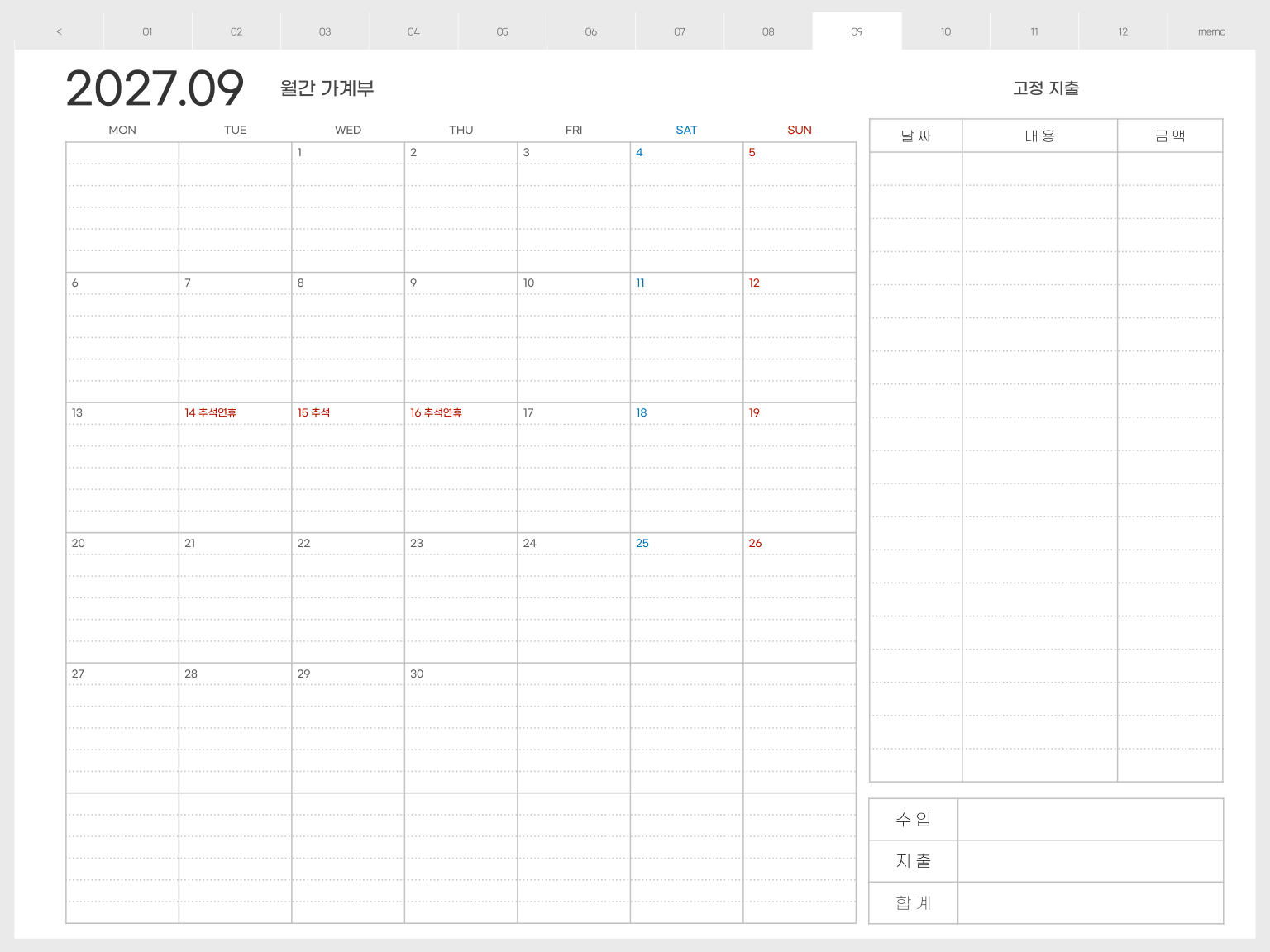Click the MON weekday header
The height and width of the screenshot is (952, 1270).
[x=122, y=130]
